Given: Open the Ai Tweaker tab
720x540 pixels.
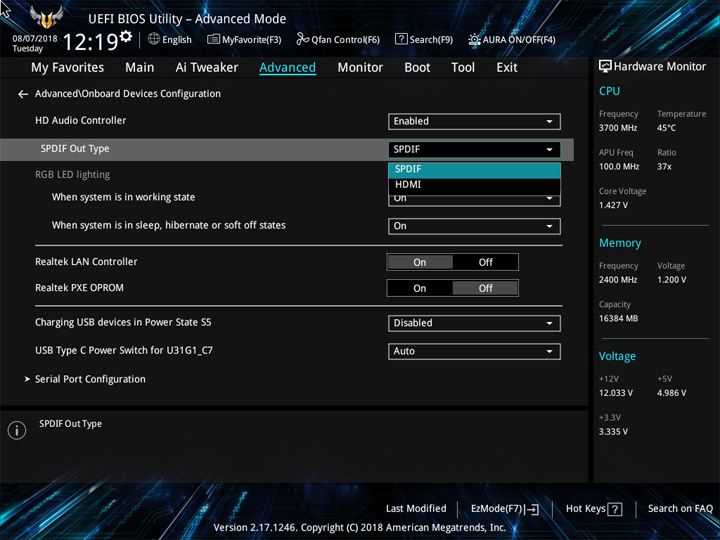Looking at the screenshot, I should (207, 68).
